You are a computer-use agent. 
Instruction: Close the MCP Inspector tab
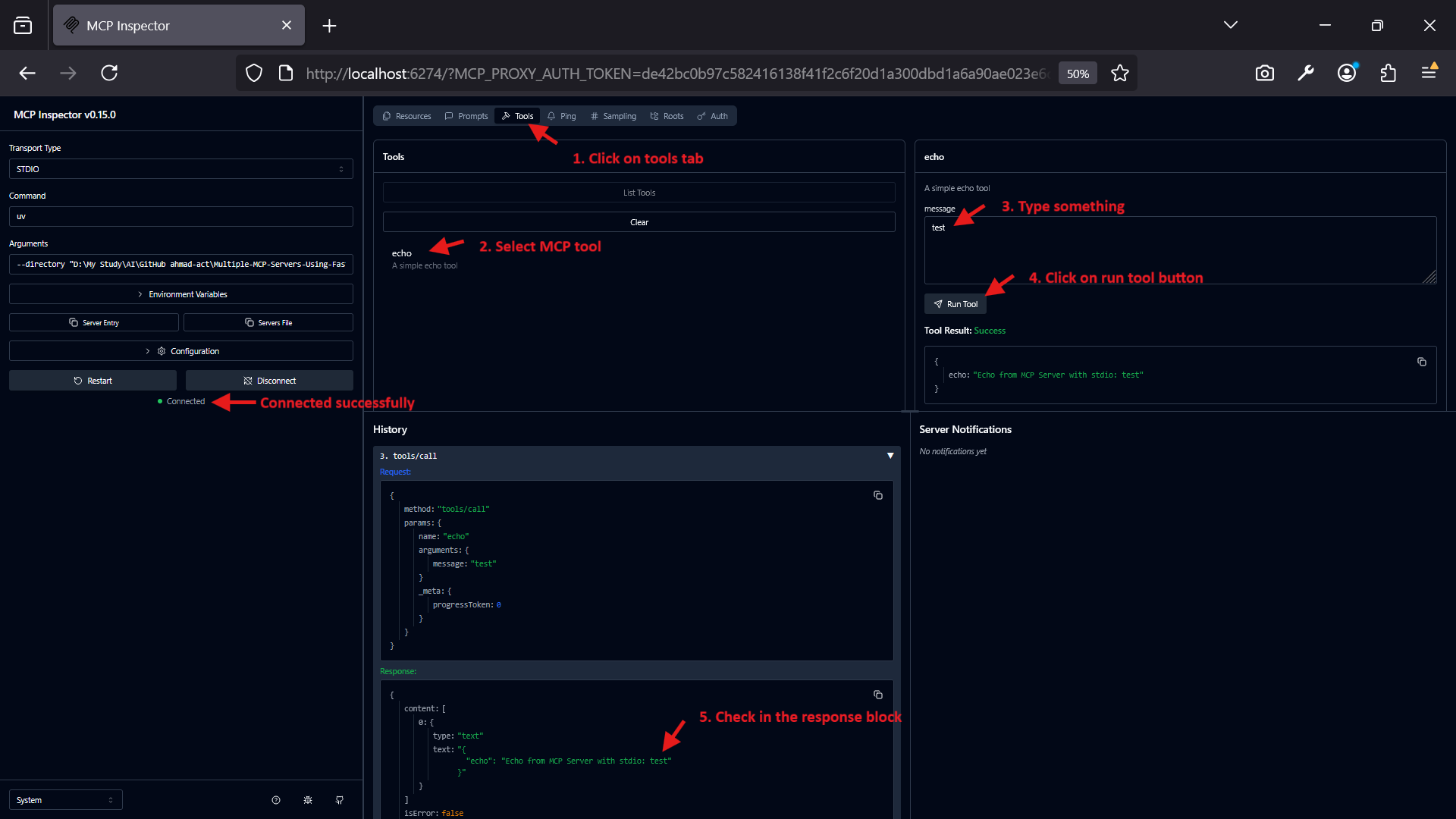point(287,25)
